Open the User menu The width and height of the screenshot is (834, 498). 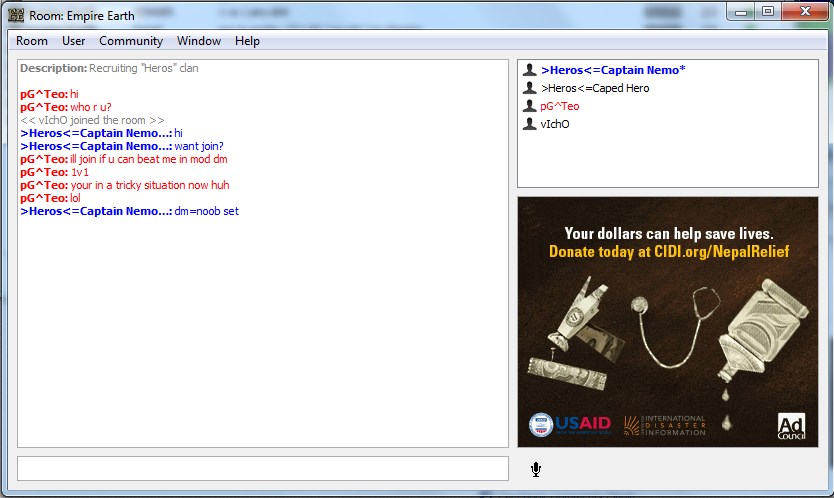point(73,41)
